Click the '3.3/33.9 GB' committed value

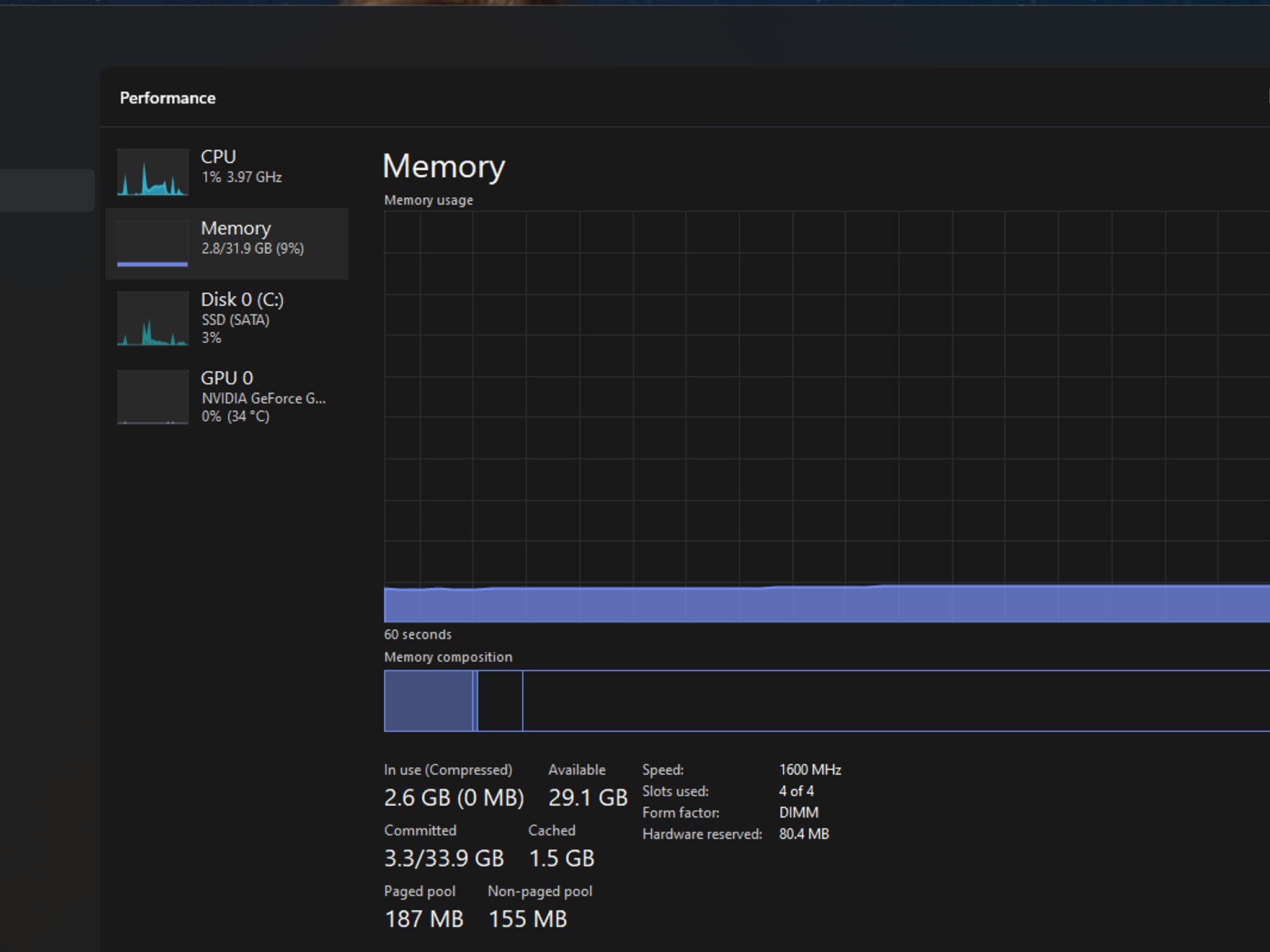point(444,858)
